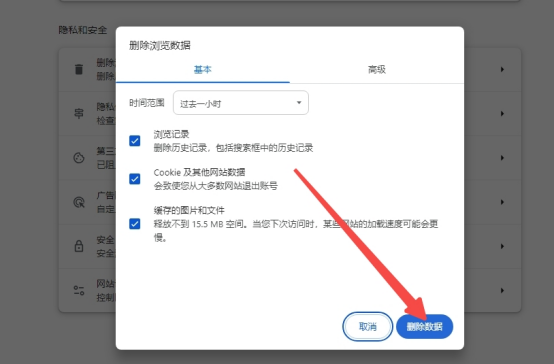Expand the arrow on the site settings row
Viewport: 554px width, 364px height.
tap(502, 290)
